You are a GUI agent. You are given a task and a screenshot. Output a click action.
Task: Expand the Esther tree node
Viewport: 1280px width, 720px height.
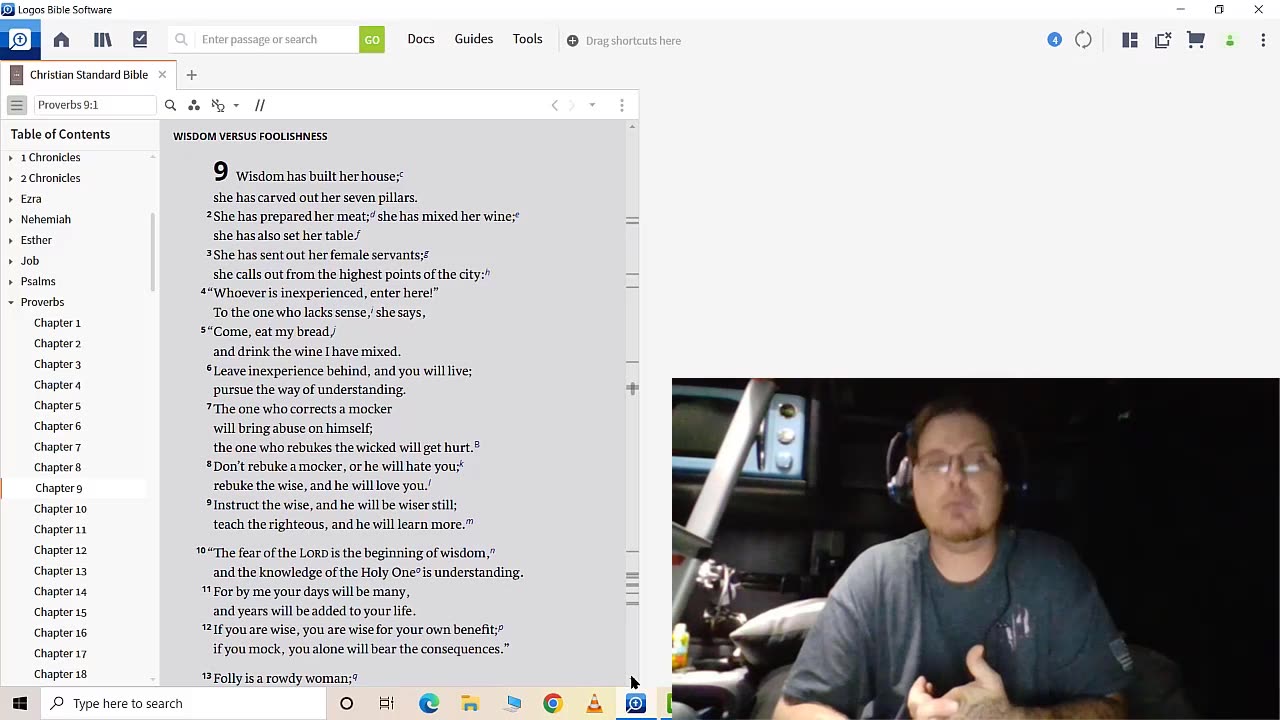tap(11, 240)
